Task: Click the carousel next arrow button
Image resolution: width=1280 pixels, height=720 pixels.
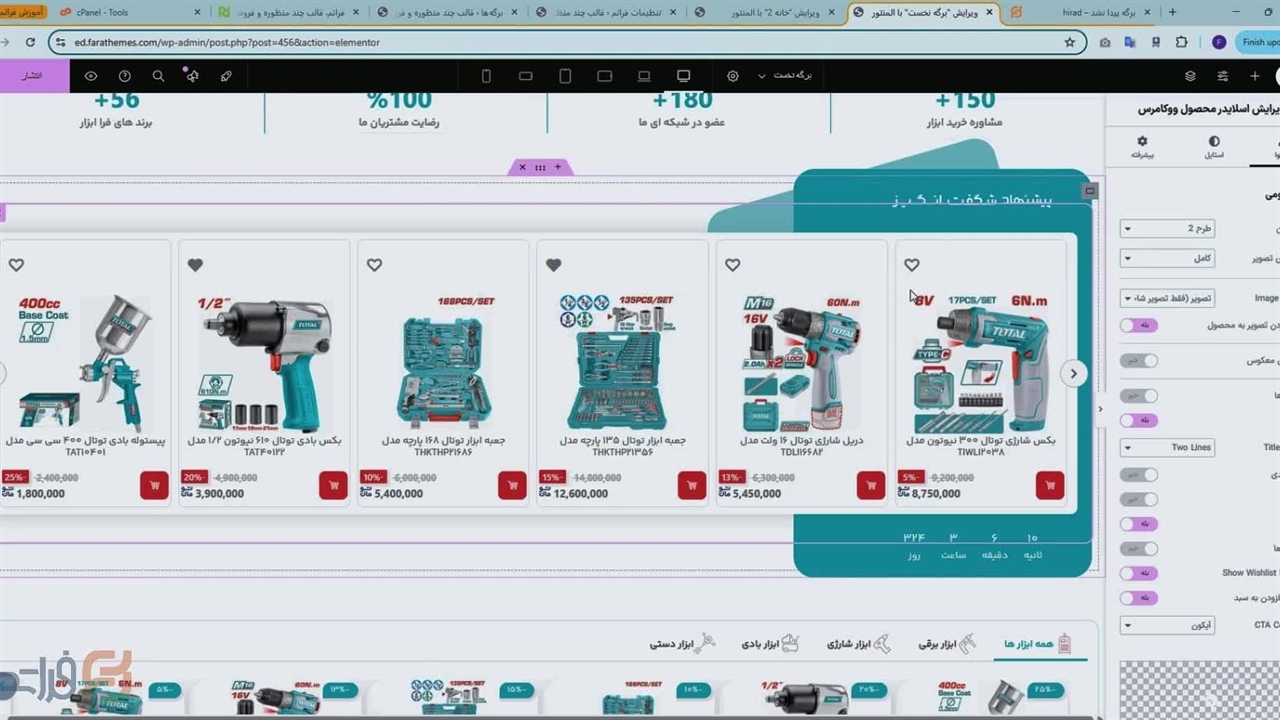Action: tap(1073, 373)
